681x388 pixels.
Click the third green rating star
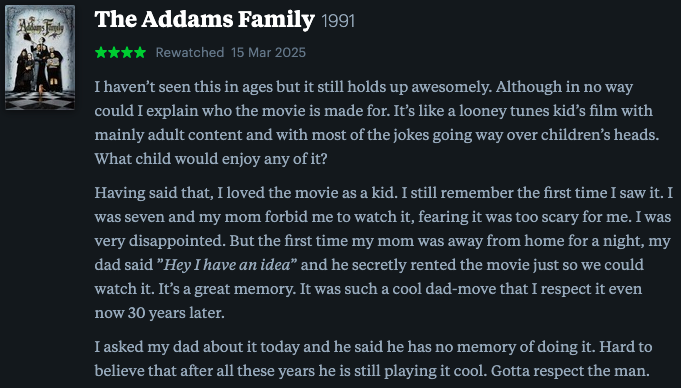(127, 53)
